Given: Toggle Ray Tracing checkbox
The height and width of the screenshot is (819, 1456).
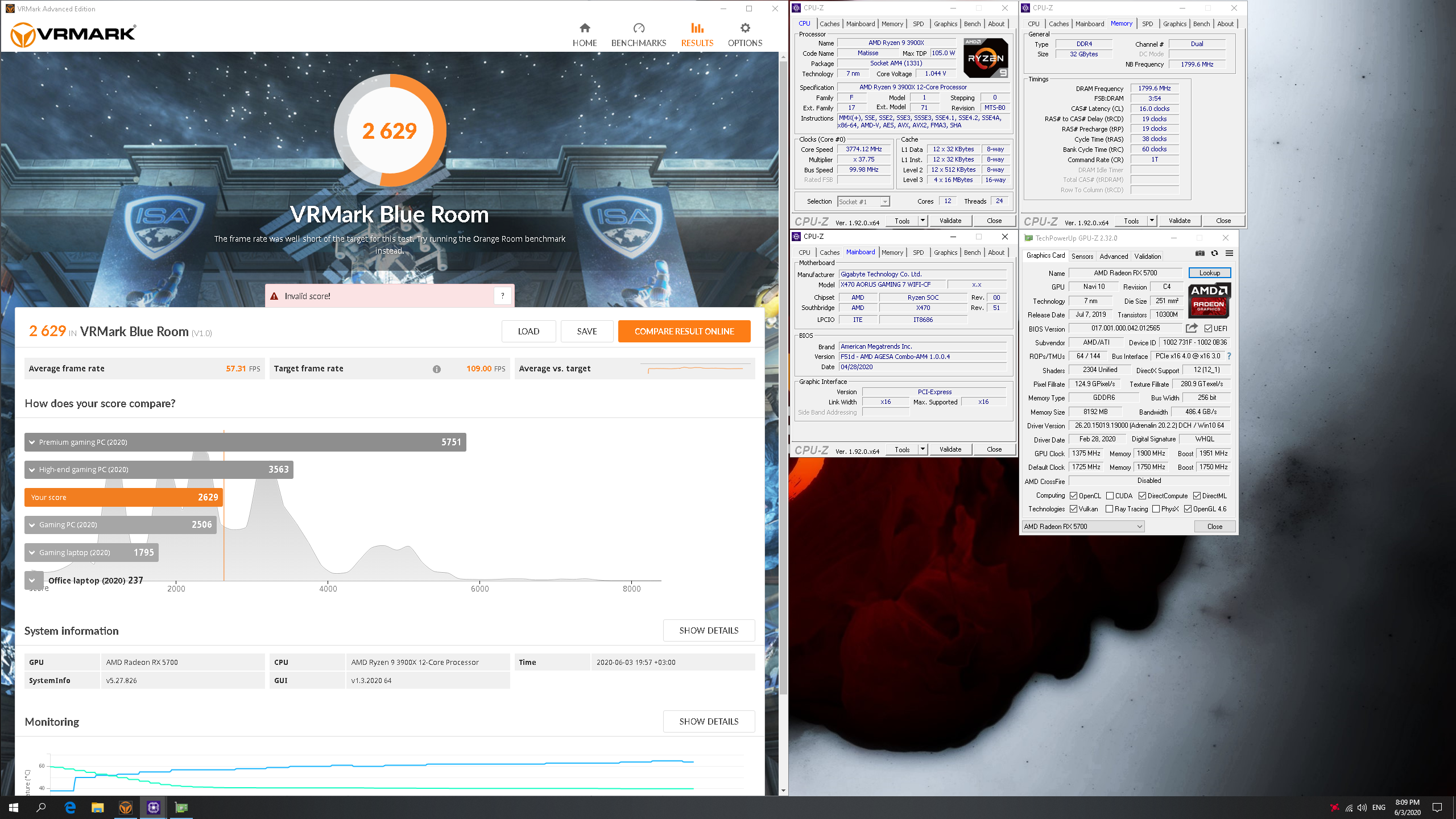Looking at the screenshot, I should pos(1109,509).
